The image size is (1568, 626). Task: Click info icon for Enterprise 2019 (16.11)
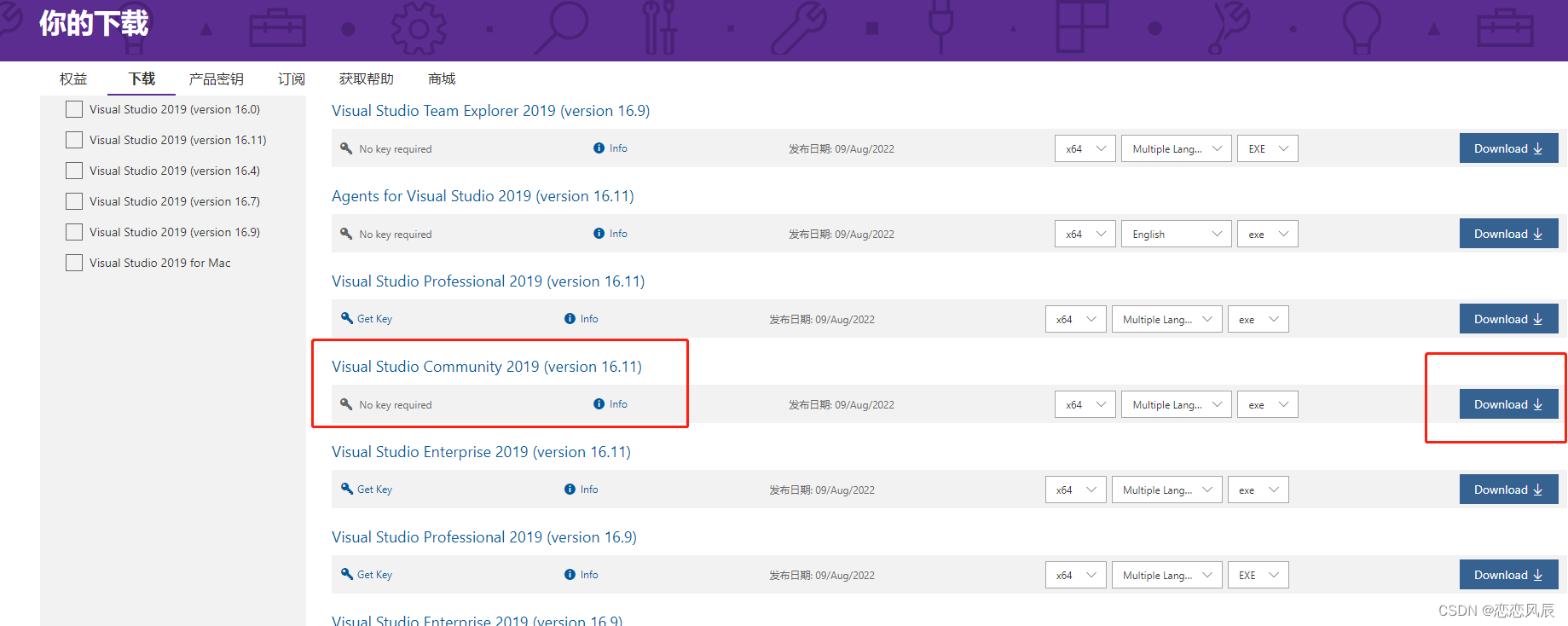570,490
